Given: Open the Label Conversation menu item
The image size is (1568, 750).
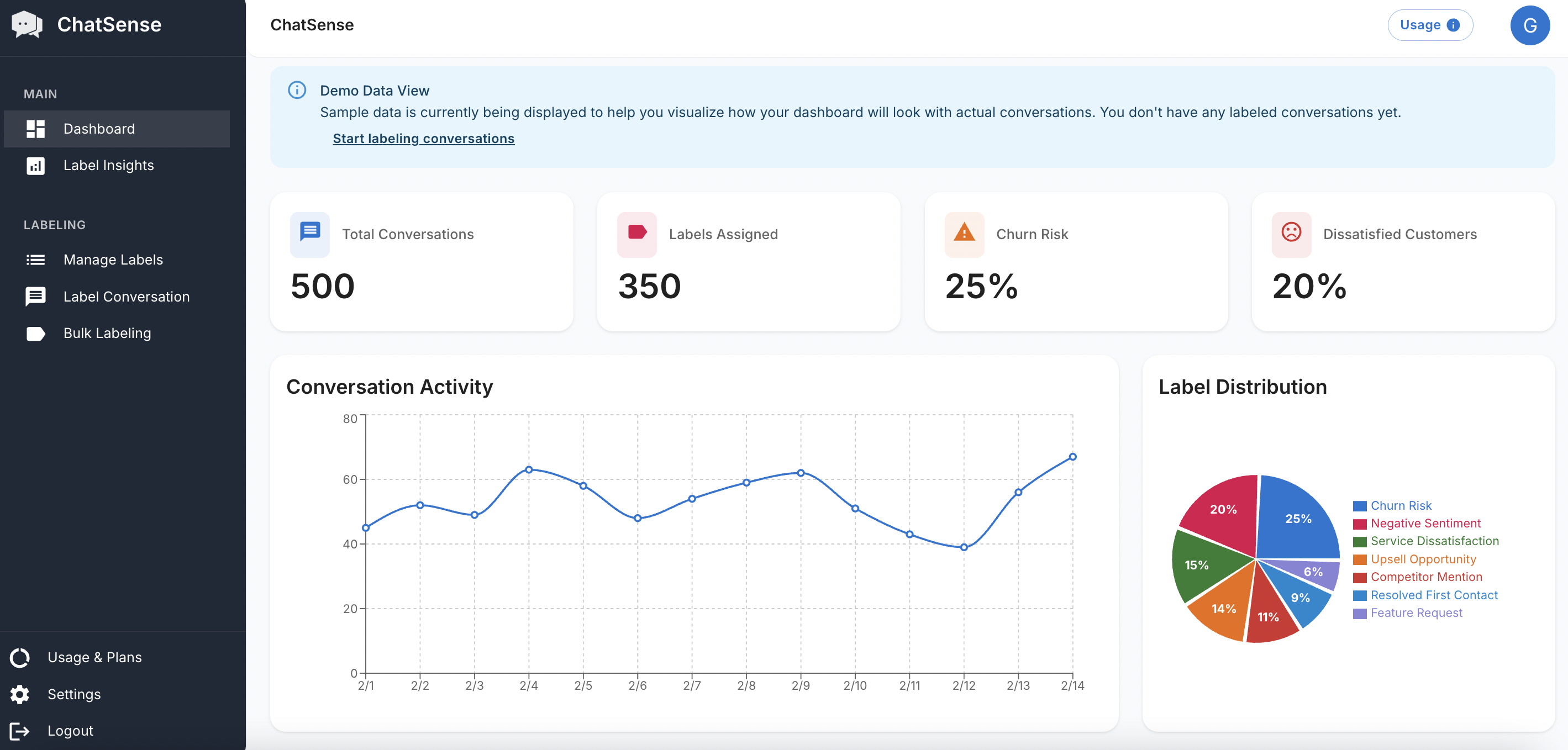Looking at the screenshot, I should [126, 297].
